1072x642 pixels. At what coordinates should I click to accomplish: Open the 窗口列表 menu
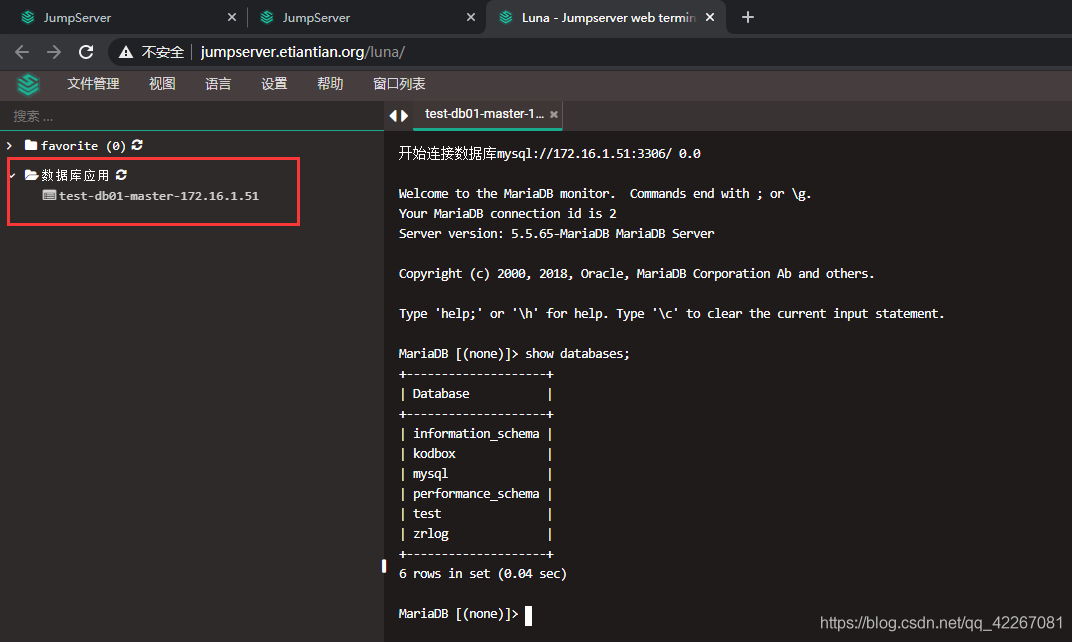tap(399, 84)
